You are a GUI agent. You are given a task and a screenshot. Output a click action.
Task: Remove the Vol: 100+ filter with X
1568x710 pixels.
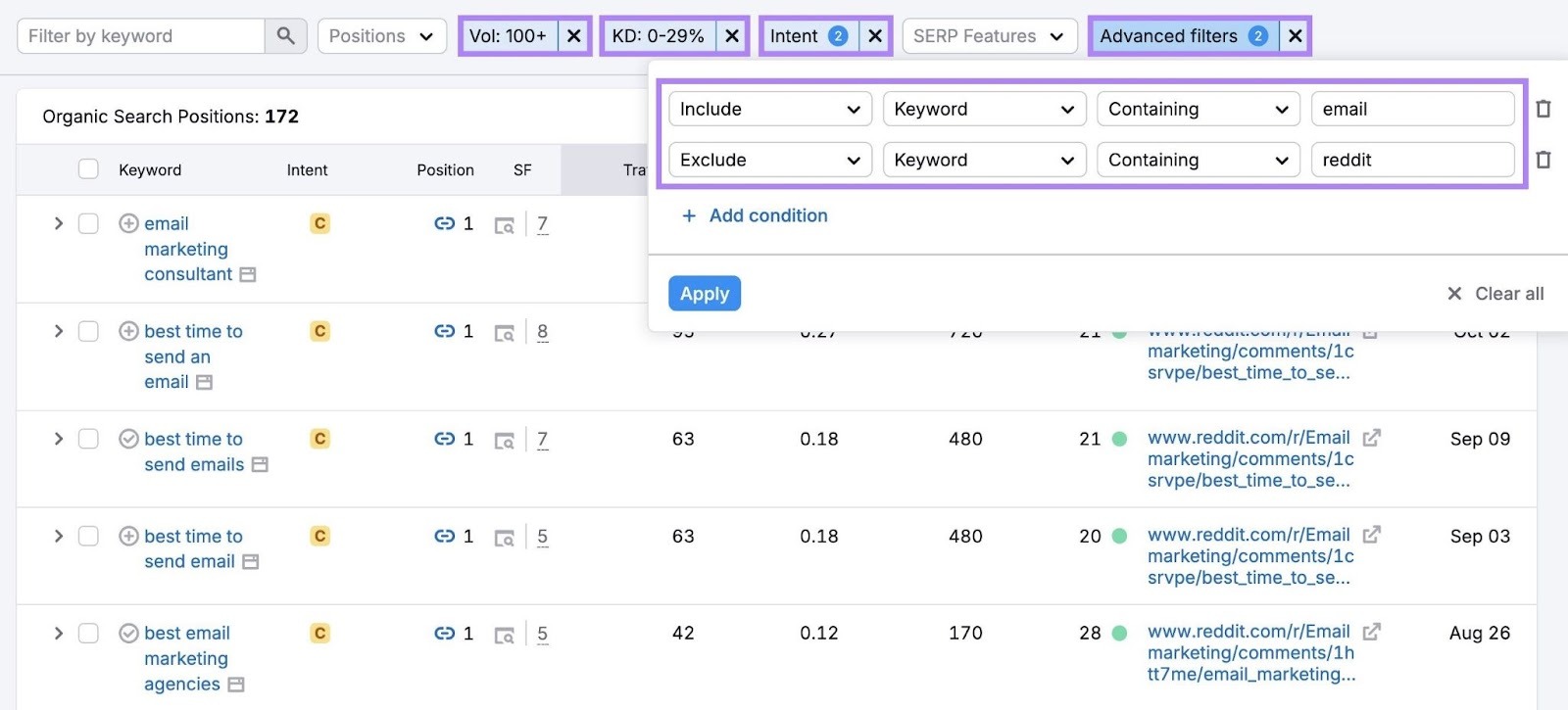574,36
